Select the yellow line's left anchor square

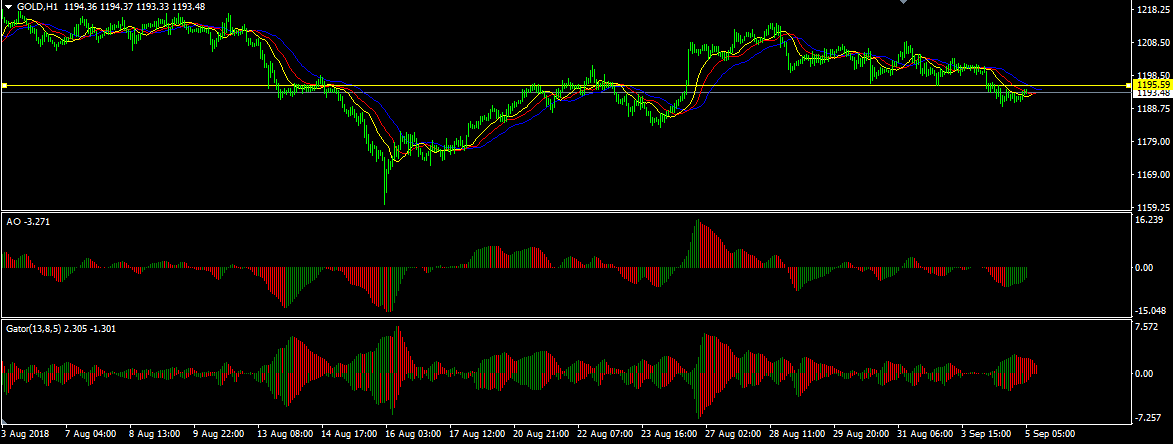4,86
